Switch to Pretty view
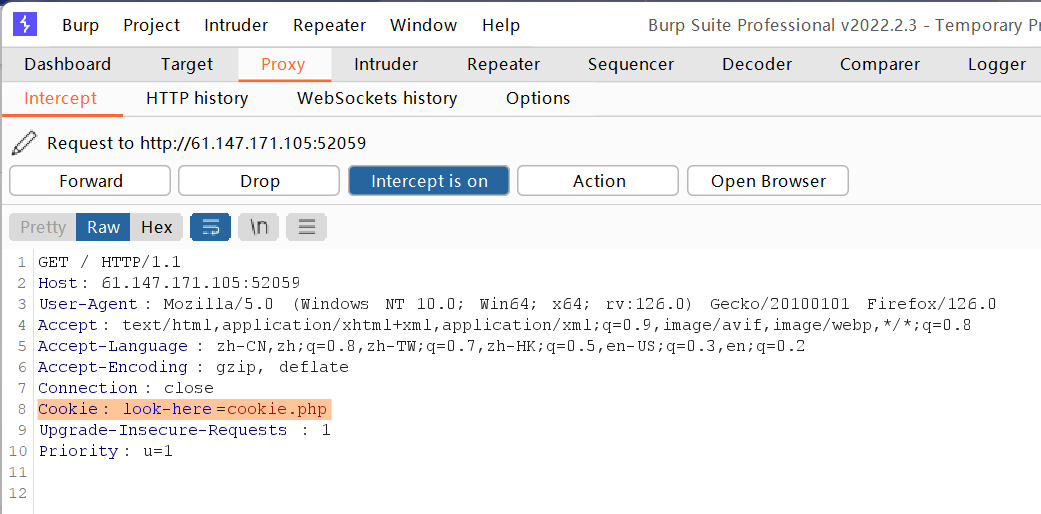Viewport: 1041px width, 514px height. click(43, 227)
